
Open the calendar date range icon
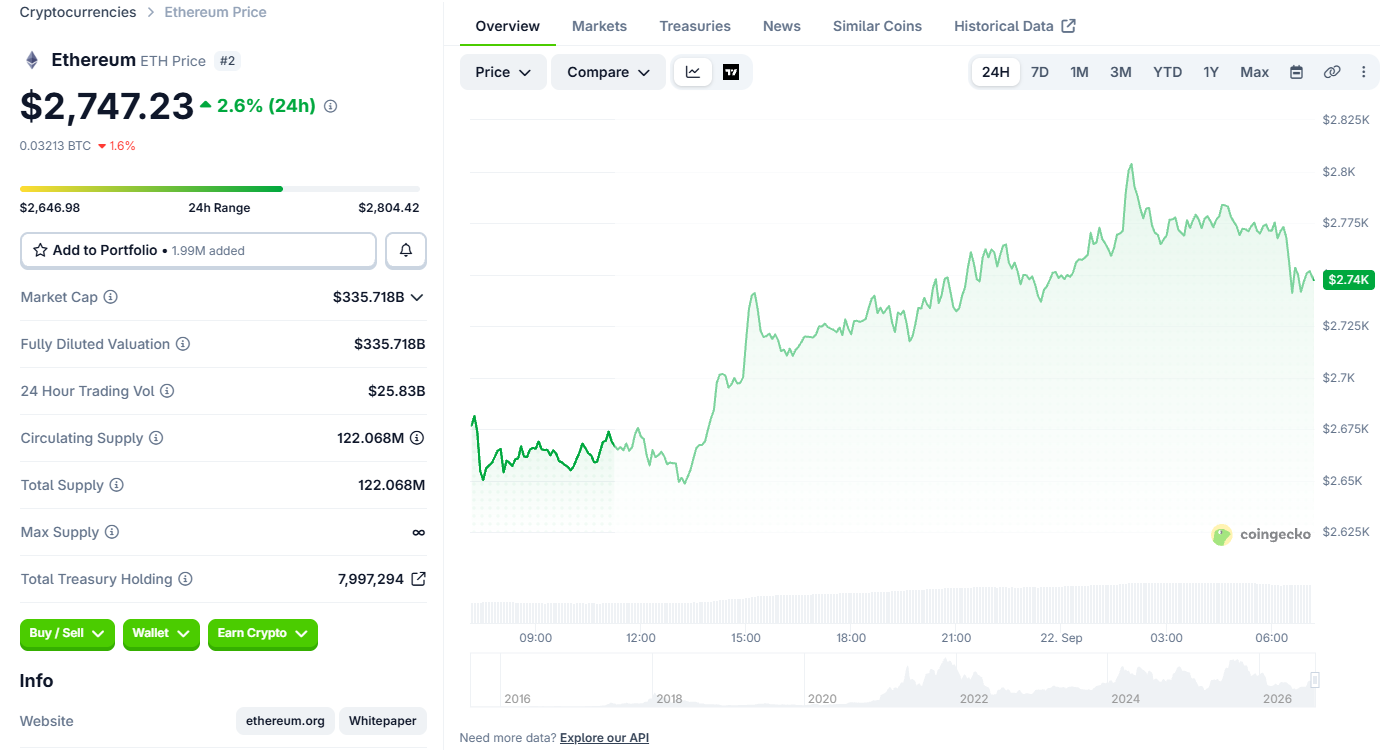(x=1296, y=72)
